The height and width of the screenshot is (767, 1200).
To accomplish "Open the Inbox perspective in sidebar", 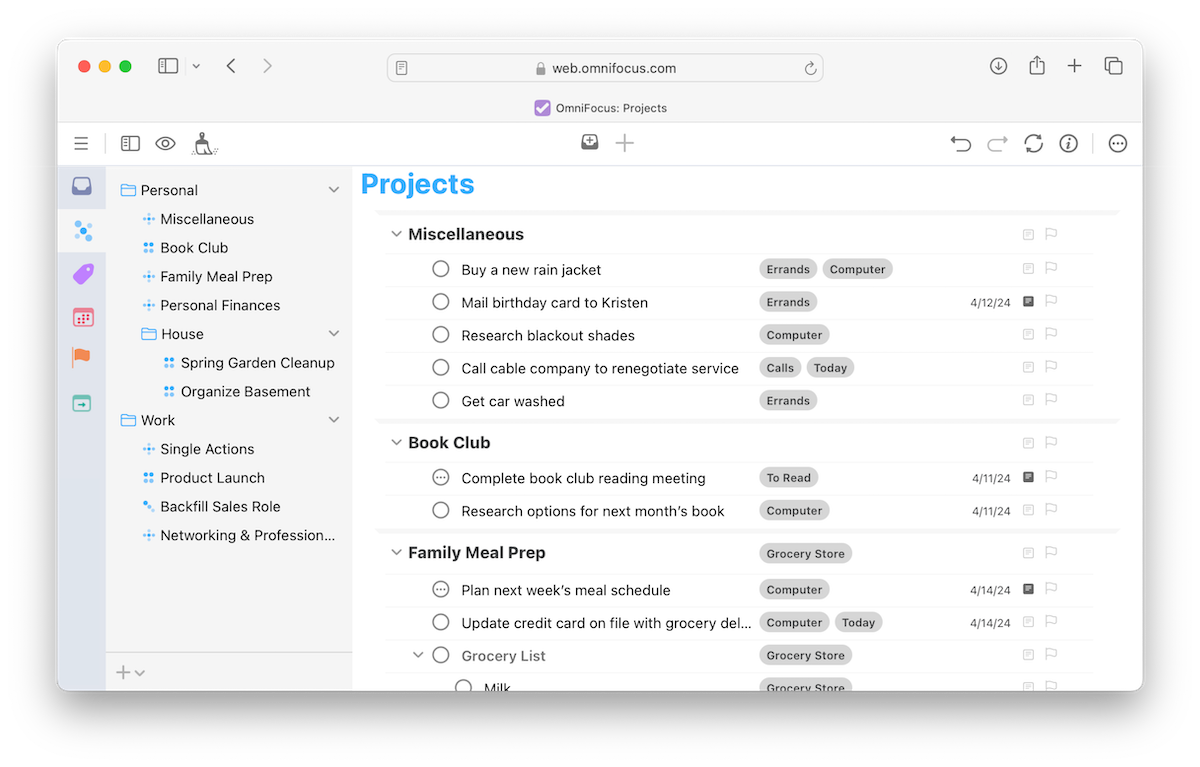I will [x=82, y=186].
